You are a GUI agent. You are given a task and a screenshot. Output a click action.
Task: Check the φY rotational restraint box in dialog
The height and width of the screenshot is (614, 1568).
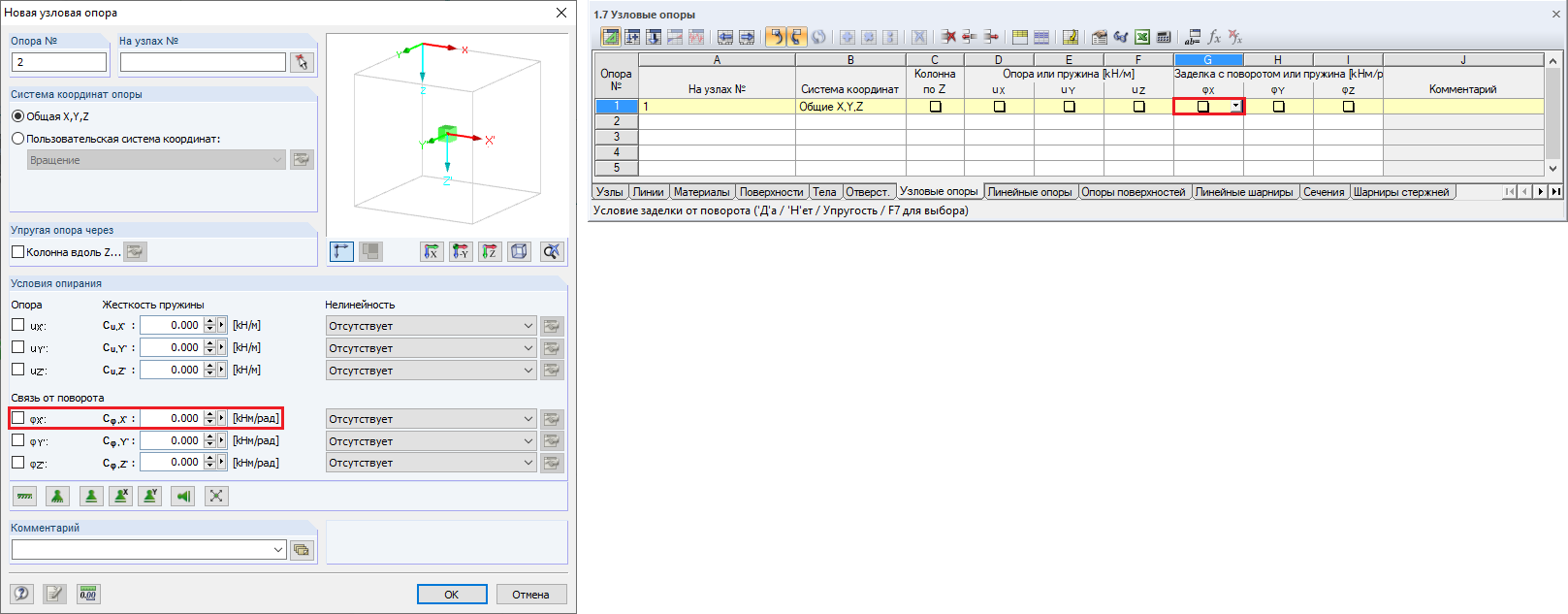(x=18, y=440)
